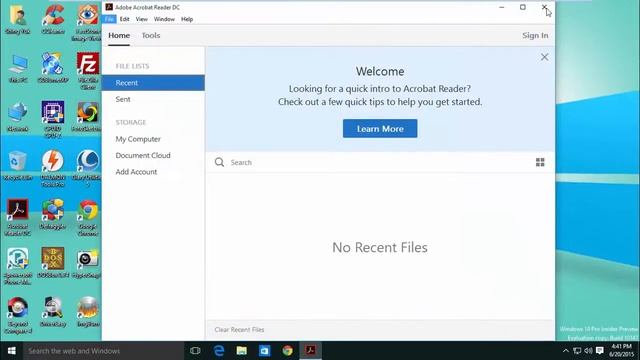This screenshot has width=640, height=360.
Task: Click the Learn More button
Action: pyautogui.click(x=380, y=129)
